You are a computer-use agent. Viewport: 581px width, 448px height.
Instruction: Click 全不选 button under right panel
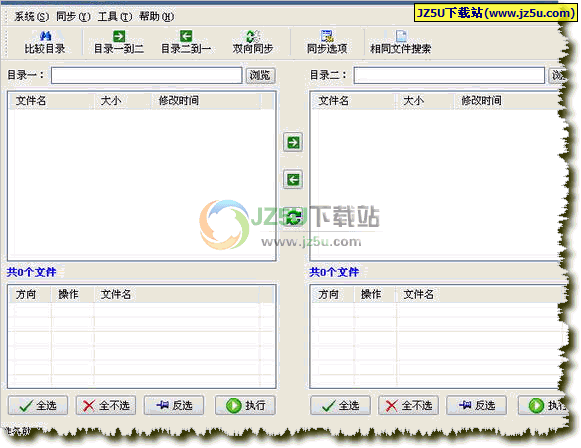click(408, 405)
